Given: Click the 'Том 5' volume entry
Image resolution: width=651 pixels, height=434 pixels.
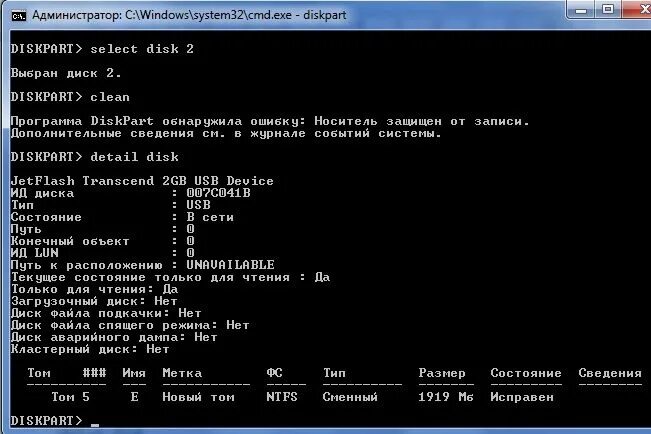Looking at the screenshot, I should 71,397.
